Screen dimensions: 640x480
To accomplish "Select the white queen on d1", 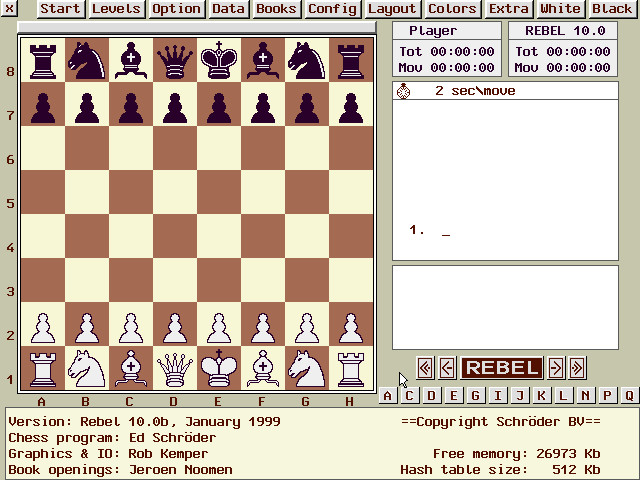I will point(175,369).
